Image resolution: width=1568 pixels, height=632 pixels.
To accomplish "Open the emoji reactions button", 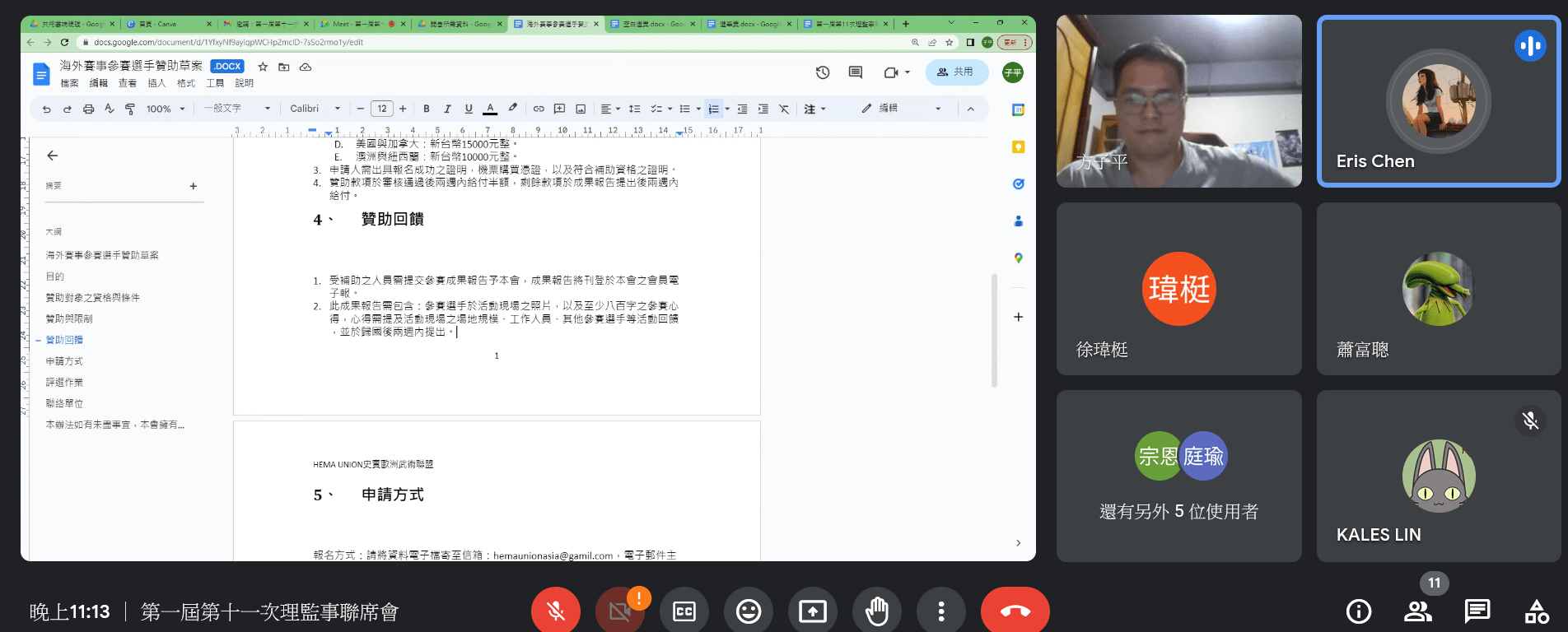I will 749,611.
